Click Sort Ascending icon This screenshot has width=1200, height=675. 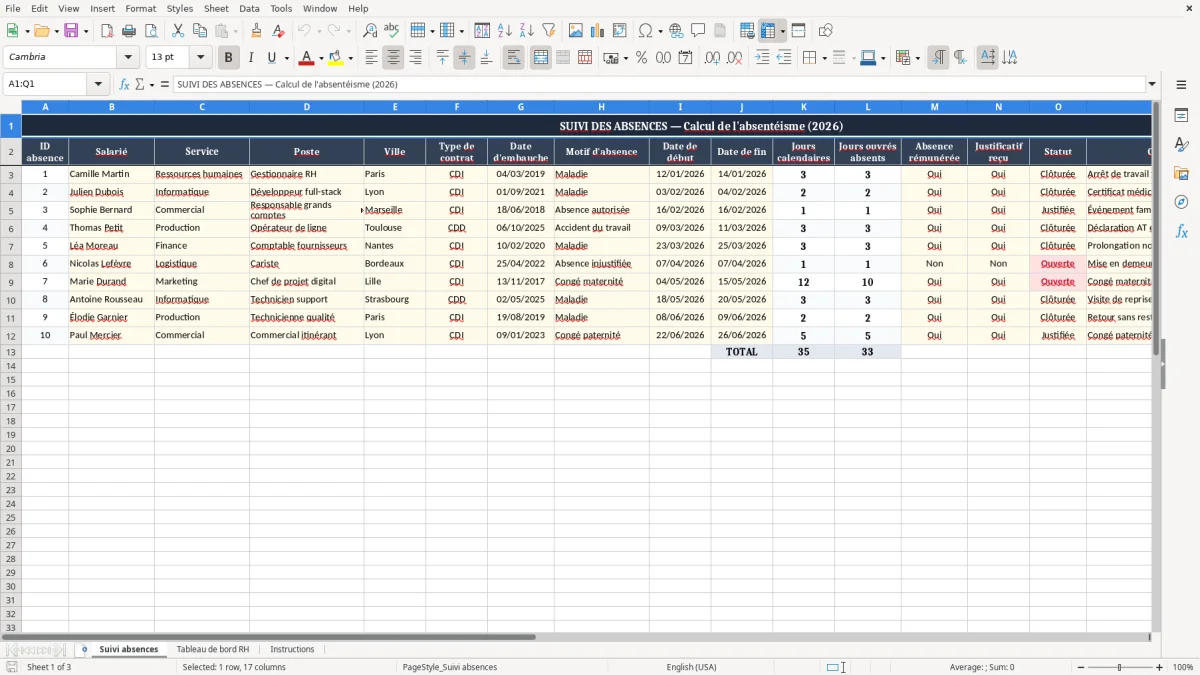click(504, 31)
